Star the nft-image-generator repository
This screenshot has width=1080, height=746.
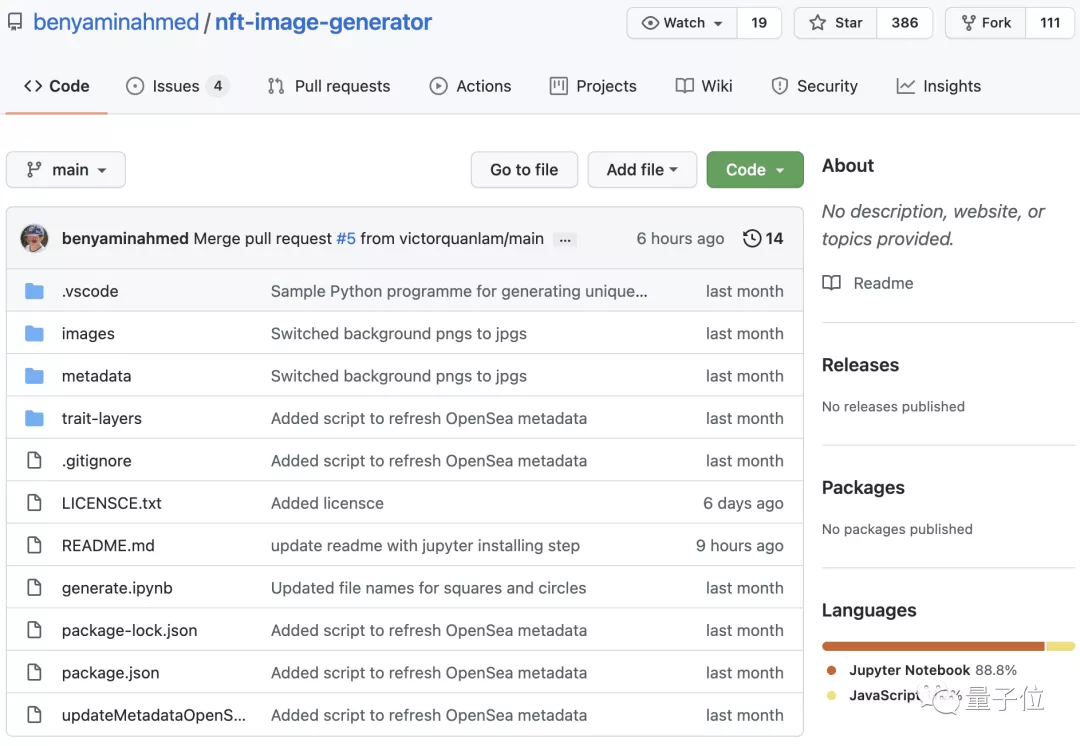point(836,23)
